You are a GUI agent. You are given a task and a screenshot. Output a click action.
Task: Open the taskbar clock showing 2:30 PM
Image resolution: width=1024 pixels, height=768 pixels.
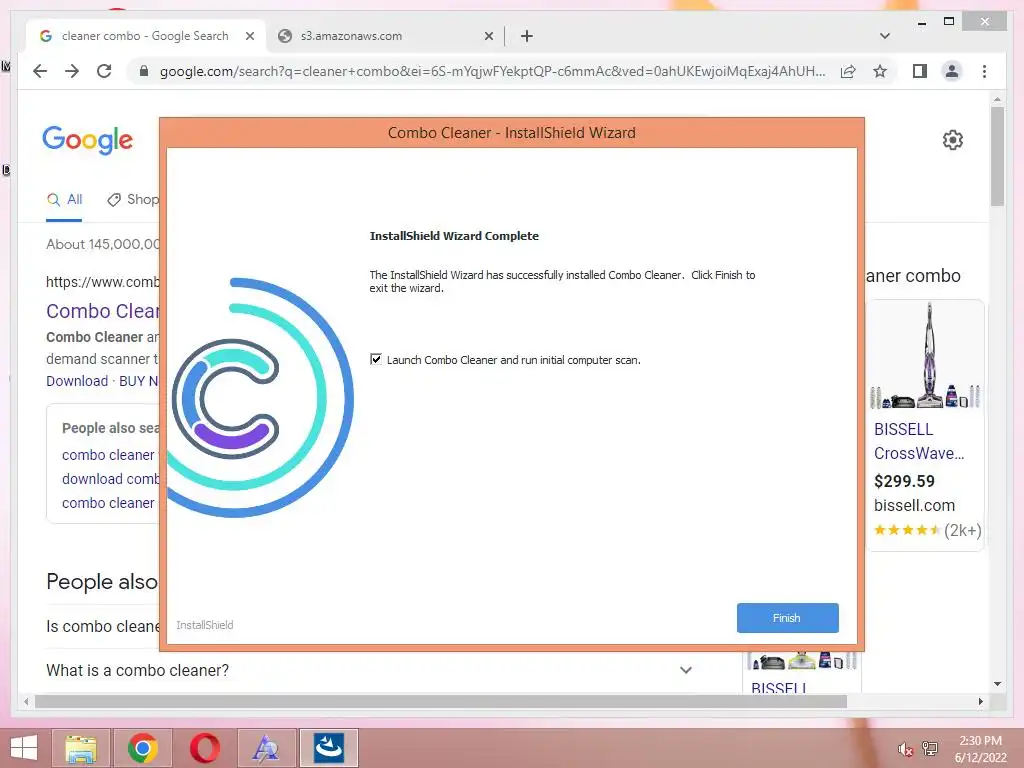coord(980,749)
